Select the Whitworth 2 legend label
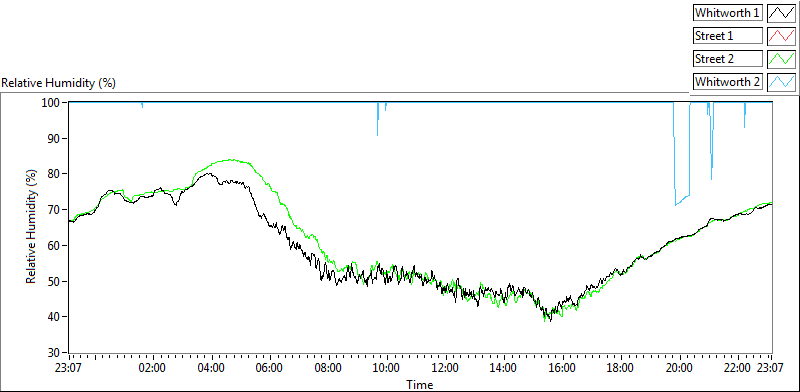Screen dimensions: 800x392 (728, 81)
